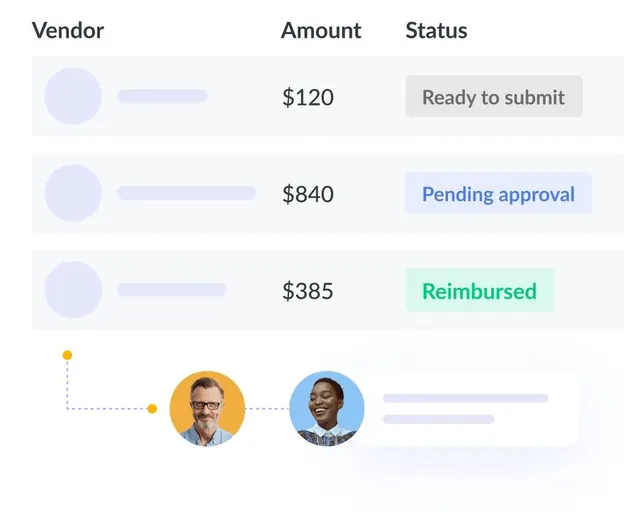Click the yellow dot left of man's photo
This screenshot has height=525, width=640.
[152, 409]
